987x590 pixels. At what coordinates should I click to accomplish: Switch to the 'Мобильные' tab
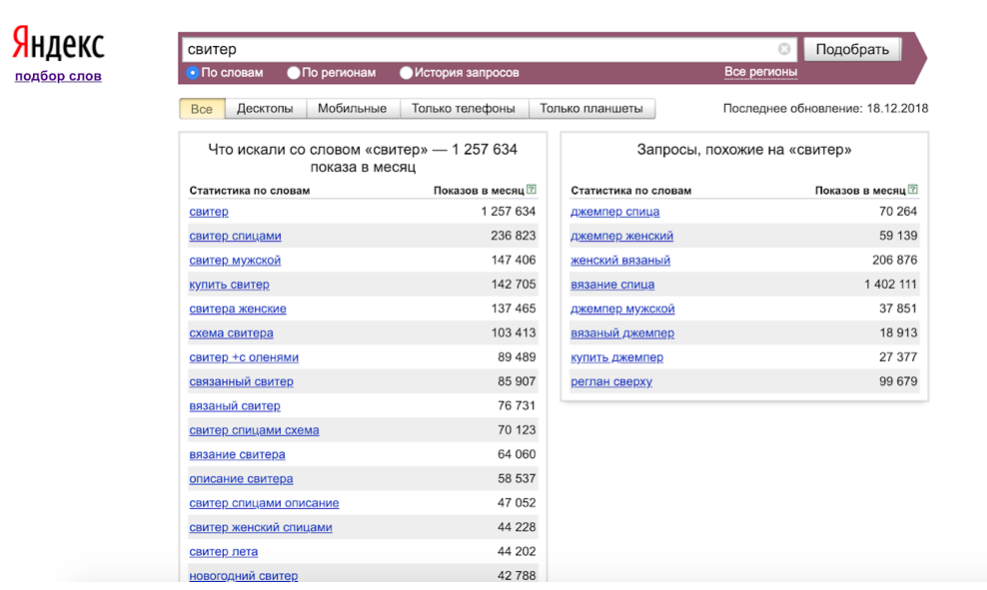click(x=352, y=109)
